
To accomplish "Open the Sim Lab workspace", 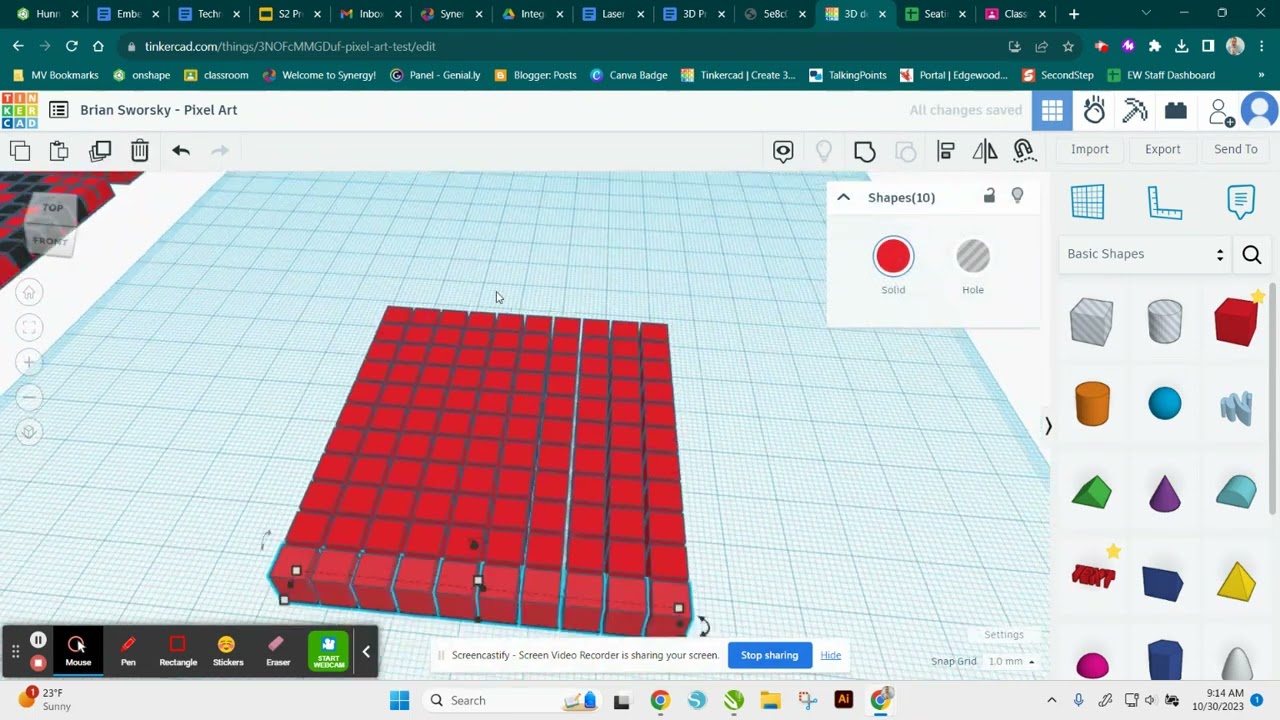I will (x=1094, y=111).
